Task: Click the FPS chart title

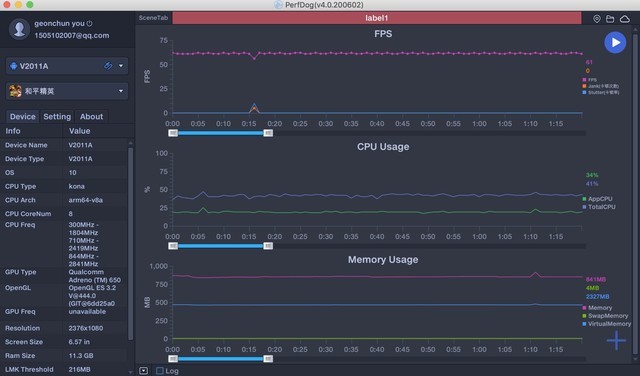Action: (383, 34)
